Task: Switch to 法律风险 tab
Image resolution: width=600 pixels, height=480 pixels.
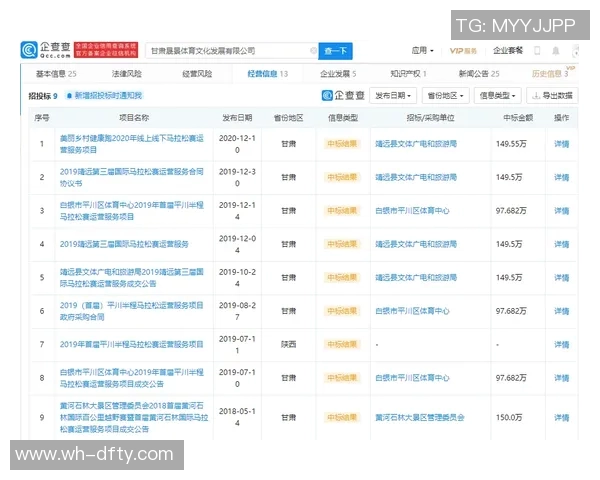Action: [x=127, y=73]
